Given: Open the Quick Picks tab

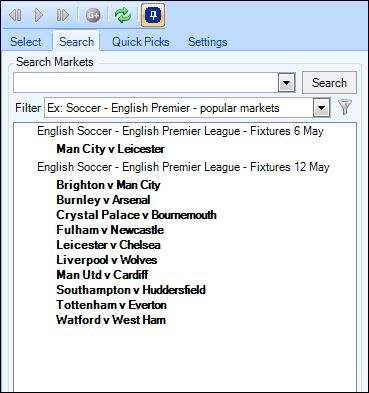Looking at the screenshot, I should pos(141,42).
